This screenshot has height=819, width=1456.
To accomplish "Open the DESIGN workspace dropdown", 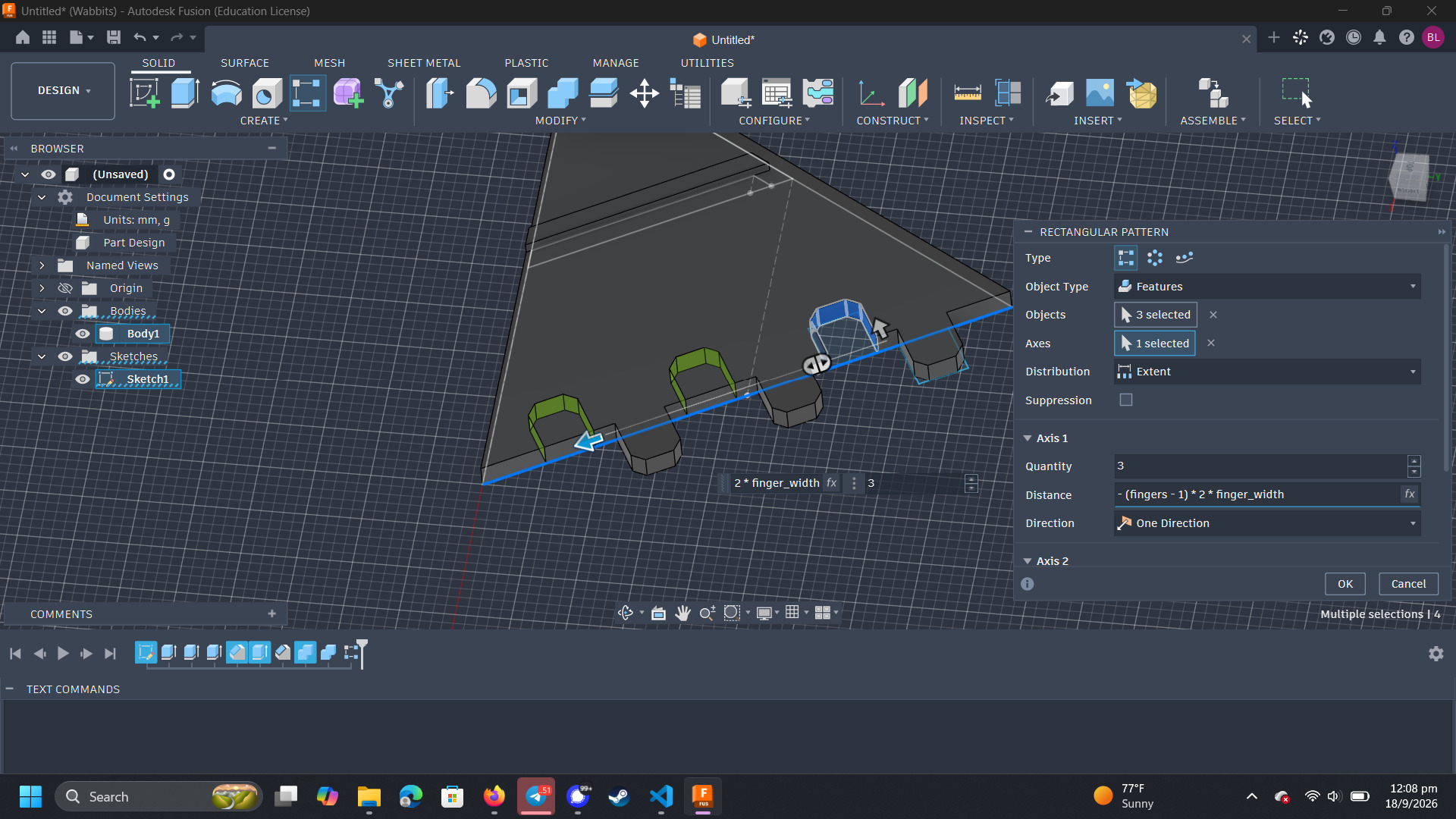I will click(x=63, y=90).
